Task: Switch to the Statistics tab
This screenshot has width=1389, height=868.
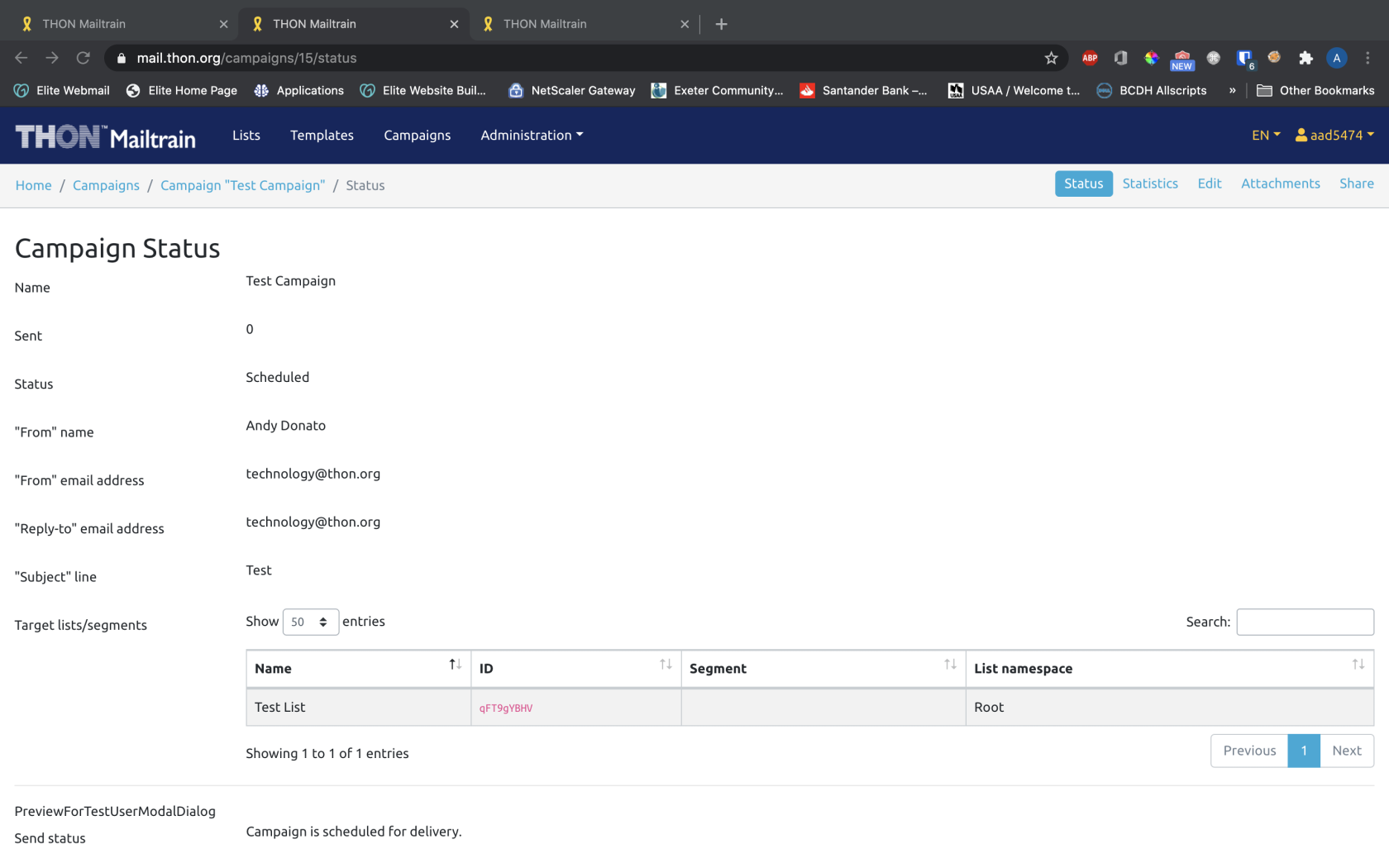Action: point(1150,184)
